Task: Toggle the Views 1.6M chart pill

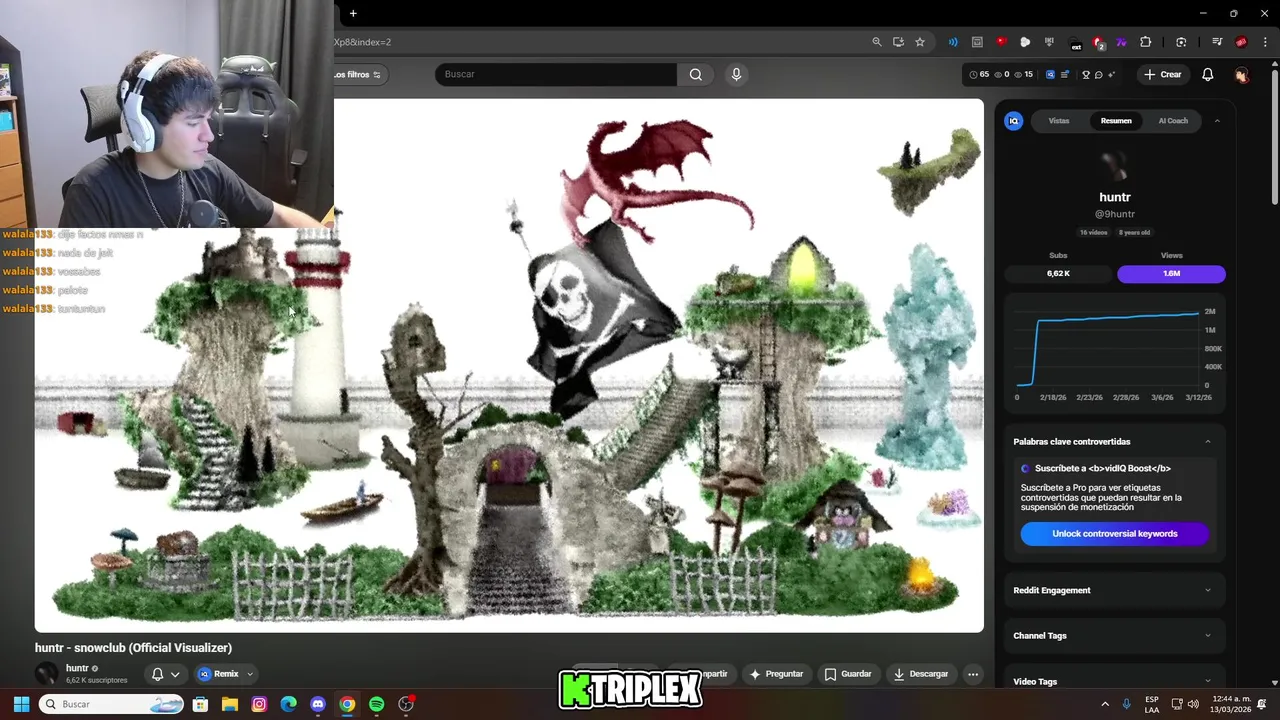Action: click(1171, 273)
